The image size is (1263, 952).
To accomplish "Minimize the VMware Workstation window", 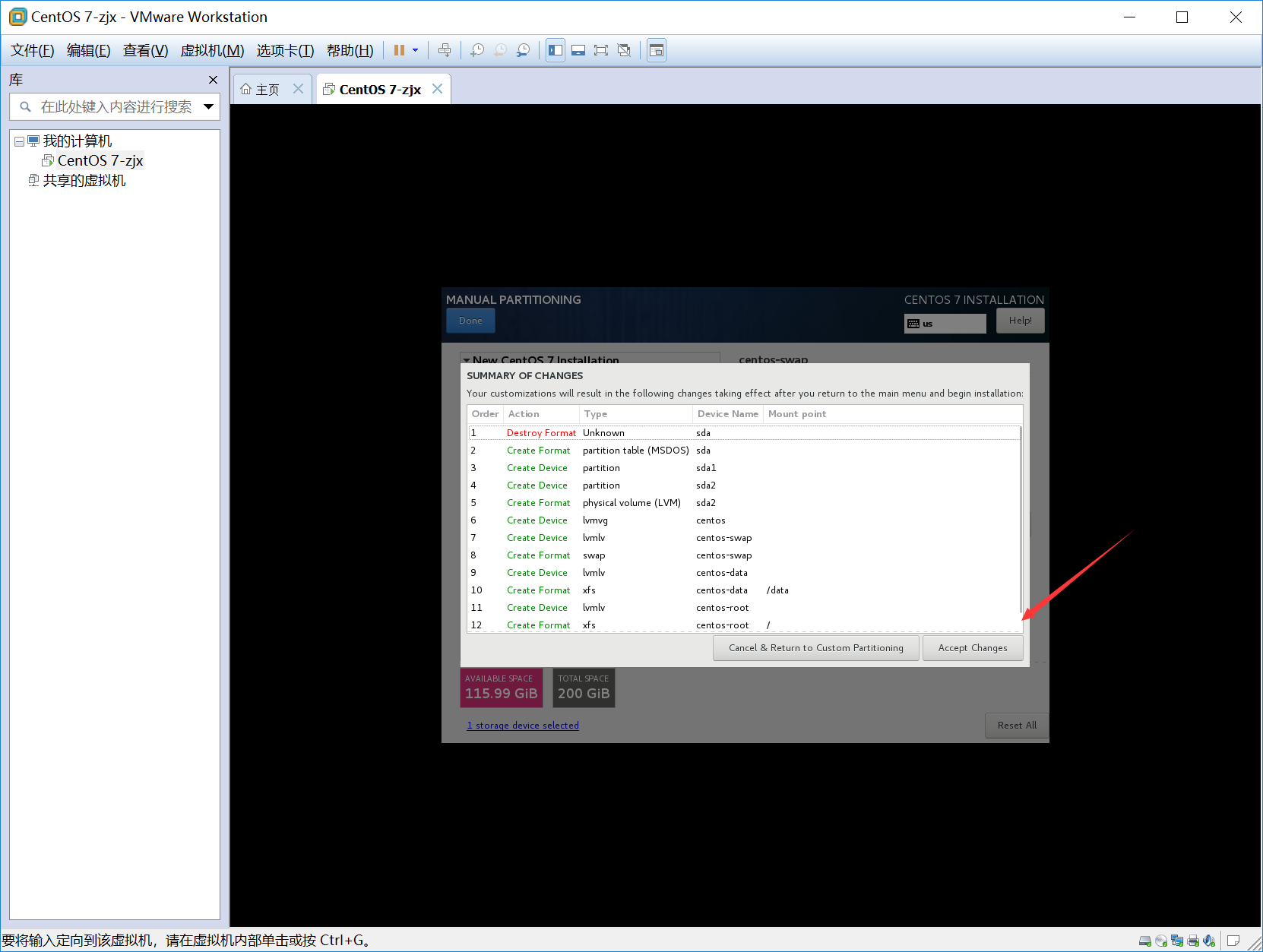I will 1130,17.
